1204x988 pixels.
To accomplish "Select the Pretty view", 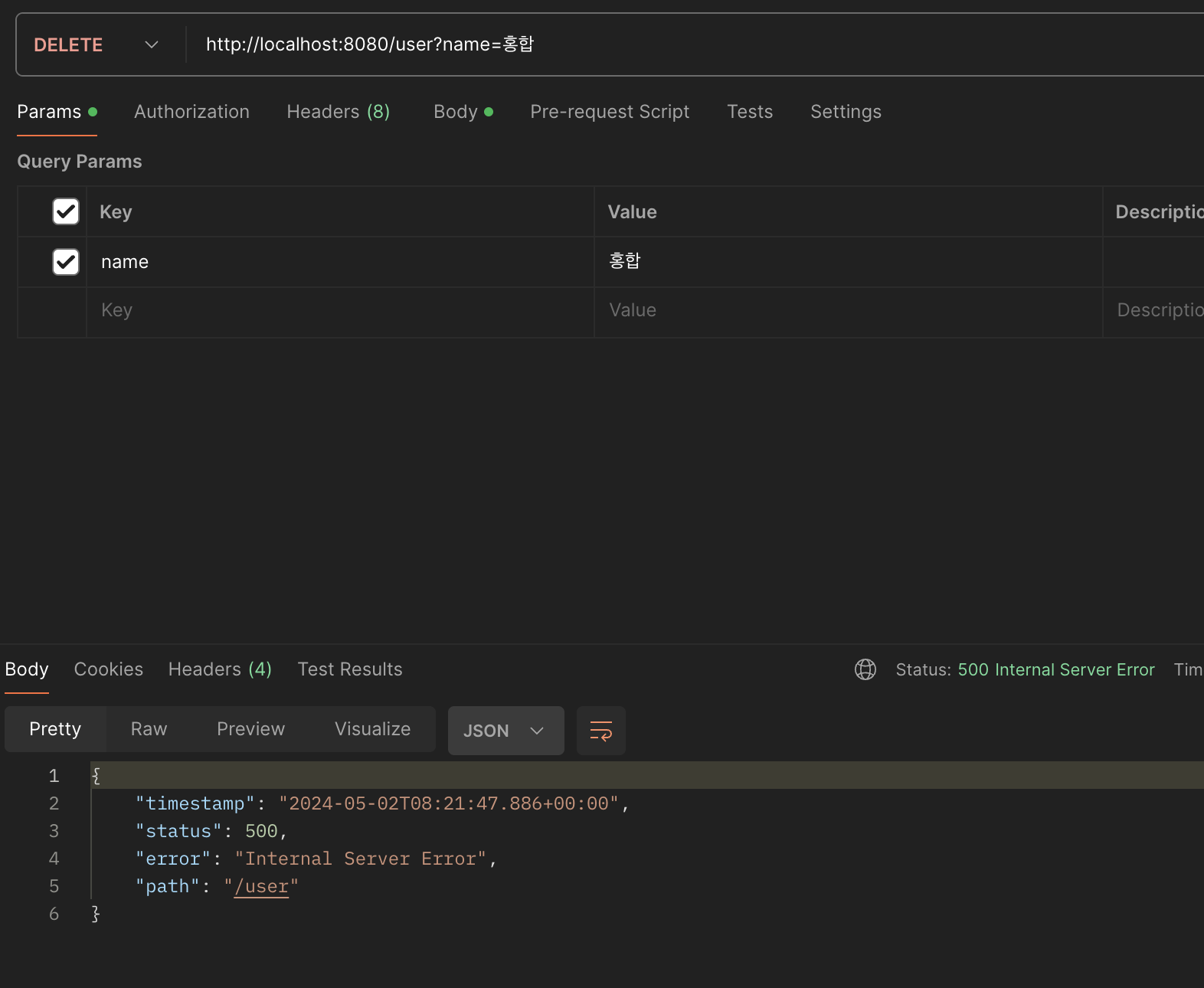I will click(55, 729).
